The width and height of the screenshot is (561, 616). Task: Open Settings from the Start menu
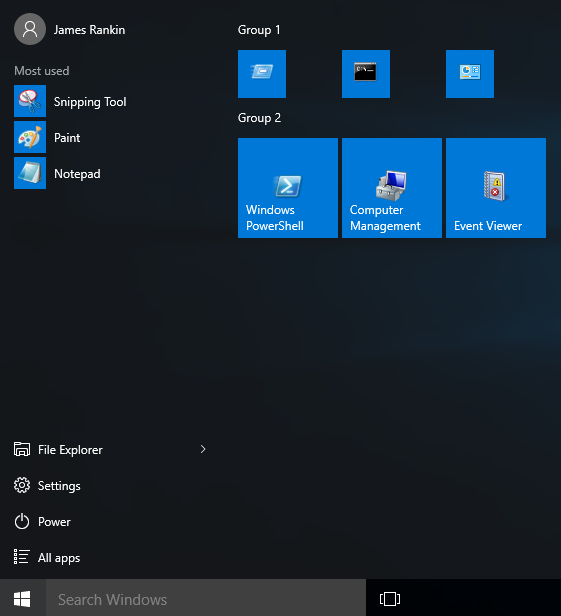[48, 486]
